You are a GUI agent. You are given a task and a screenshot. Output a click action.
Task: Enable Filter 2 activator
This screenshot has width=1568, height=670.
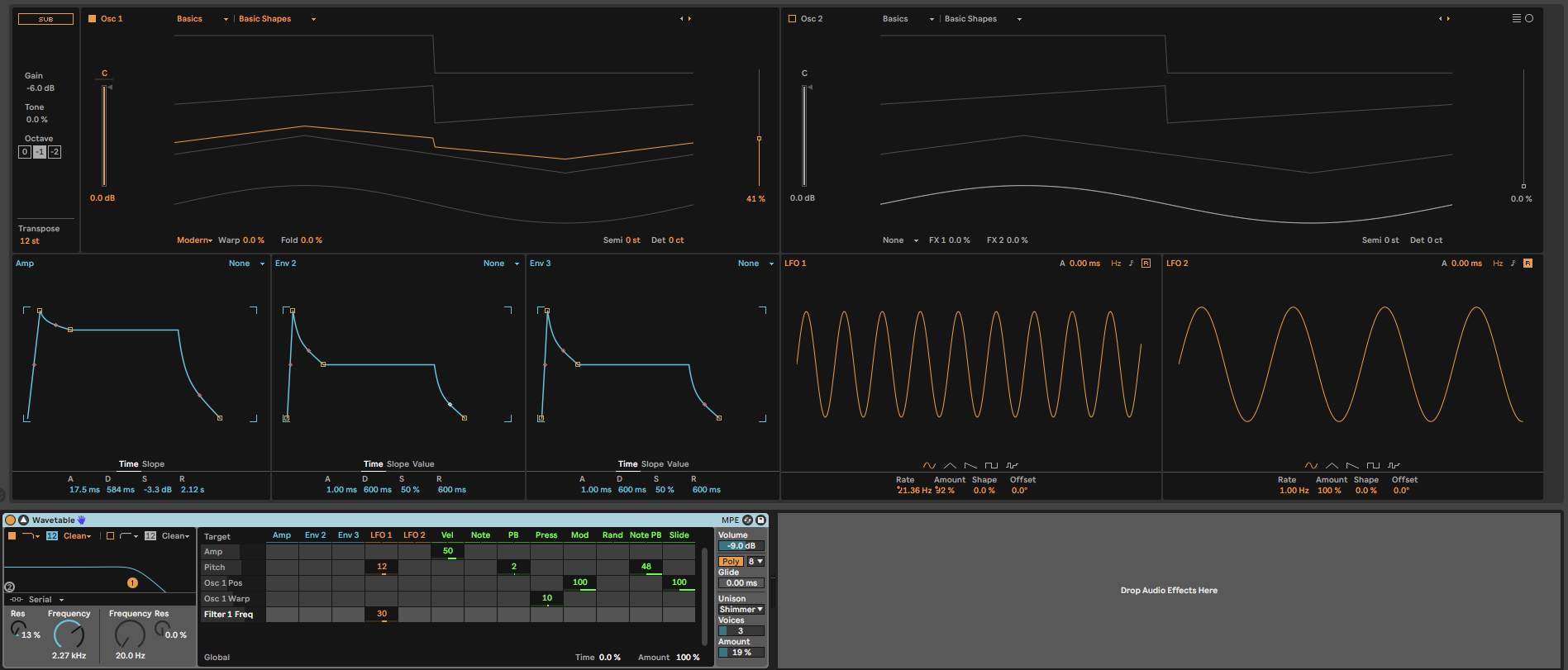(110, 535)
